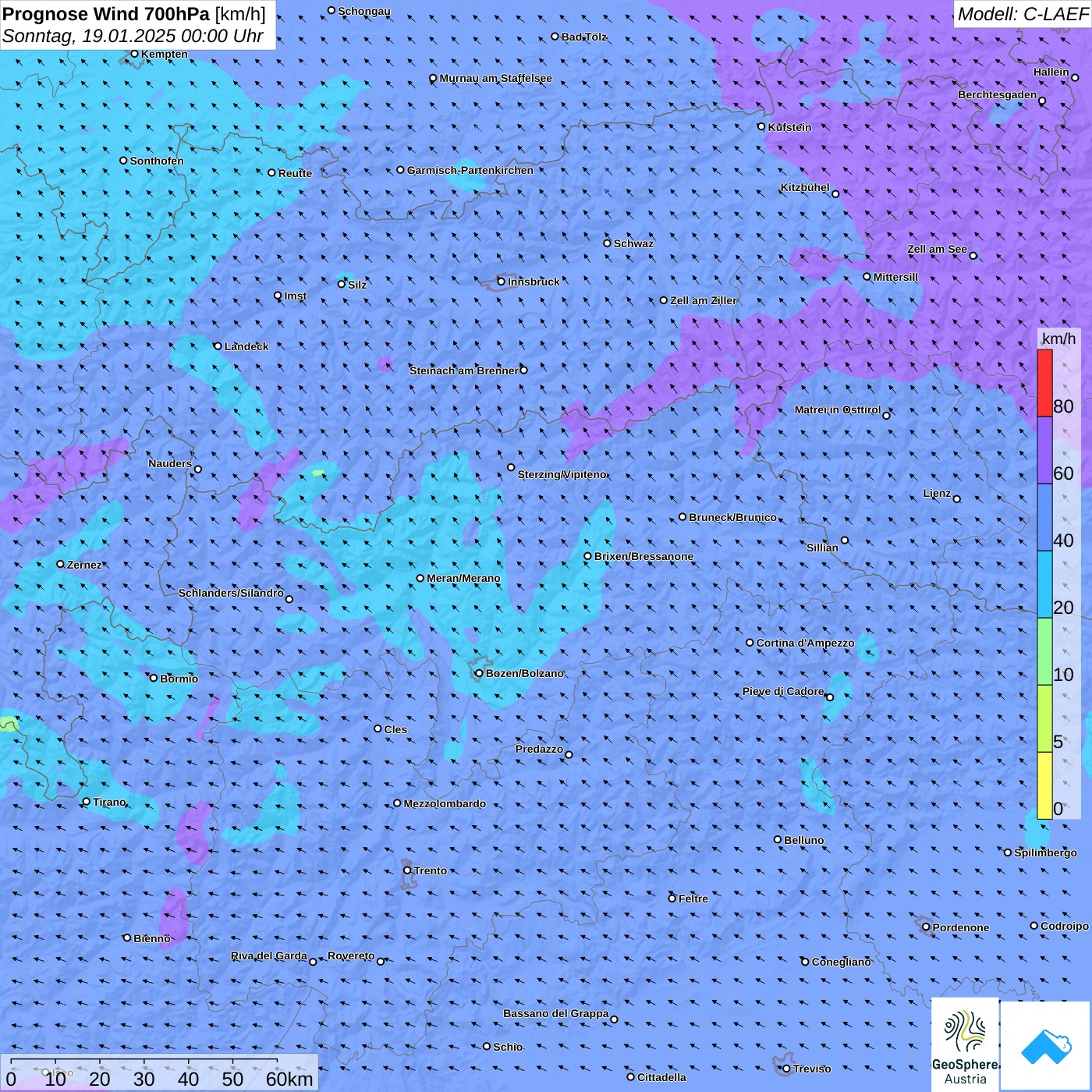The width and height of the screenshot is (1092, 1092).
Task: Click the Rovereto label
Action: pos(351,955)
